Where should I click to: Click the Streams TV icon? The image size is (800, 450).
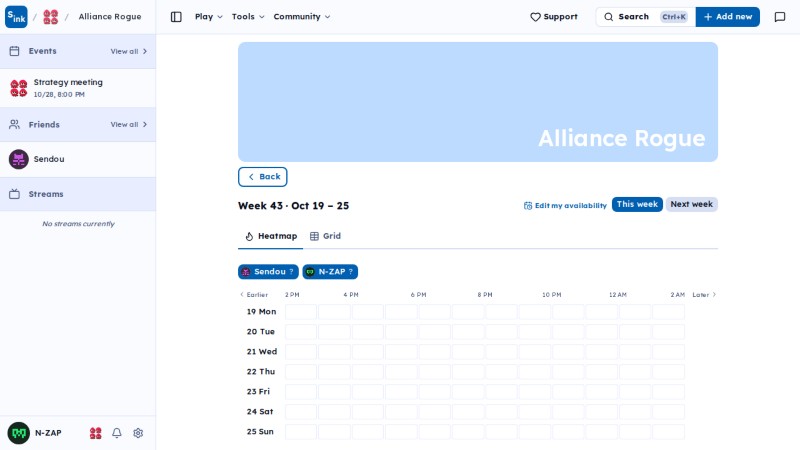pyautogui.click(x=14, y=194)
